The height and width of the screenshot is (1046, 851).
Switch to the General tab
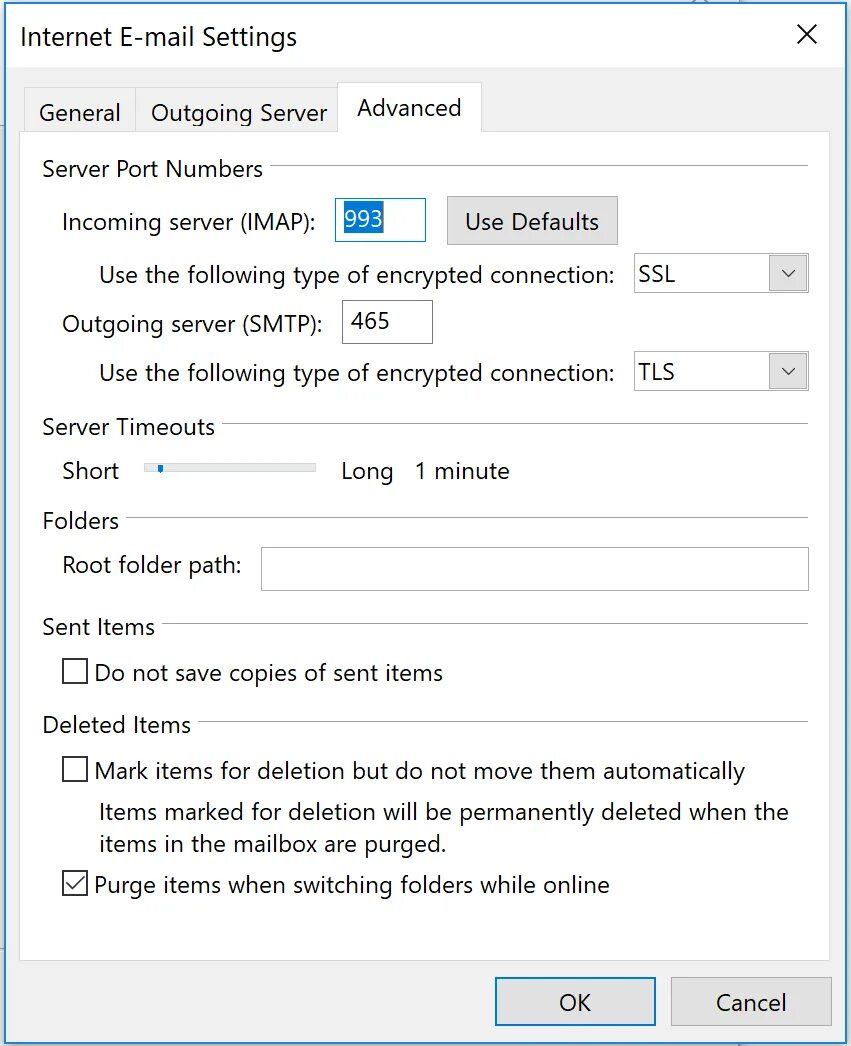tap(80, 113)
